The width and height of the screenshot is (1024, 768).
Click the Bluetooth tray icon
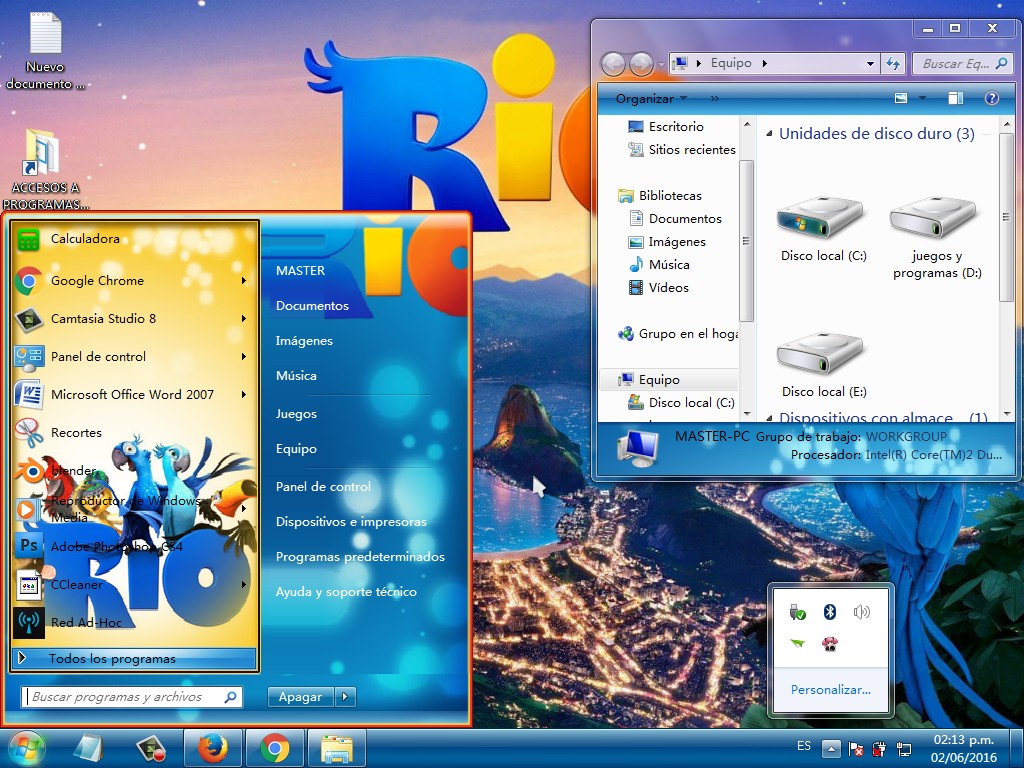pos(829,612)
